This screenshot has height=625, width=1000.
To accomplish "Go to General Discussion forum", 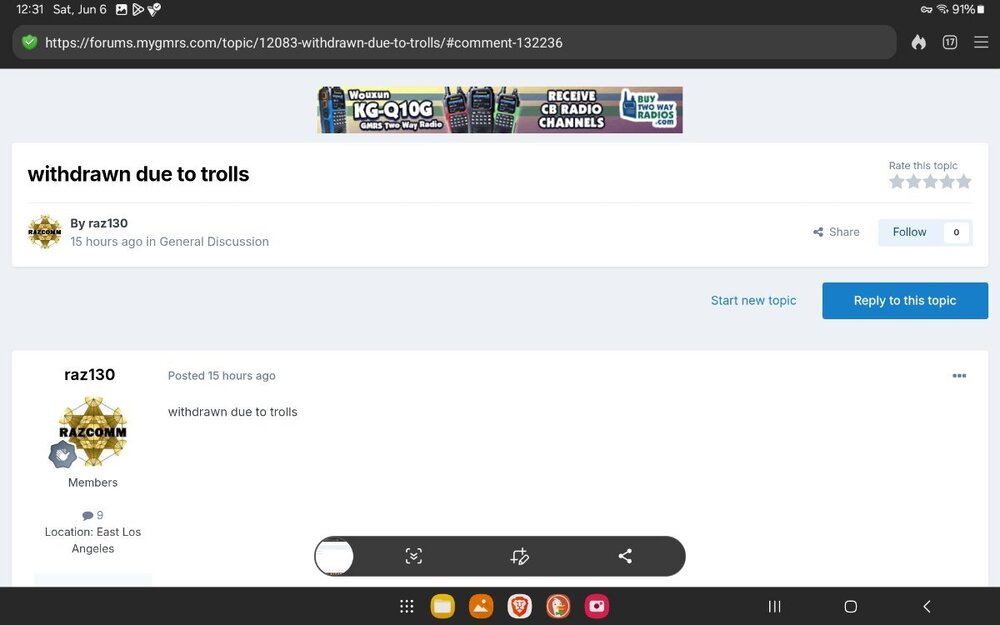I will click(x=214, y=242).
